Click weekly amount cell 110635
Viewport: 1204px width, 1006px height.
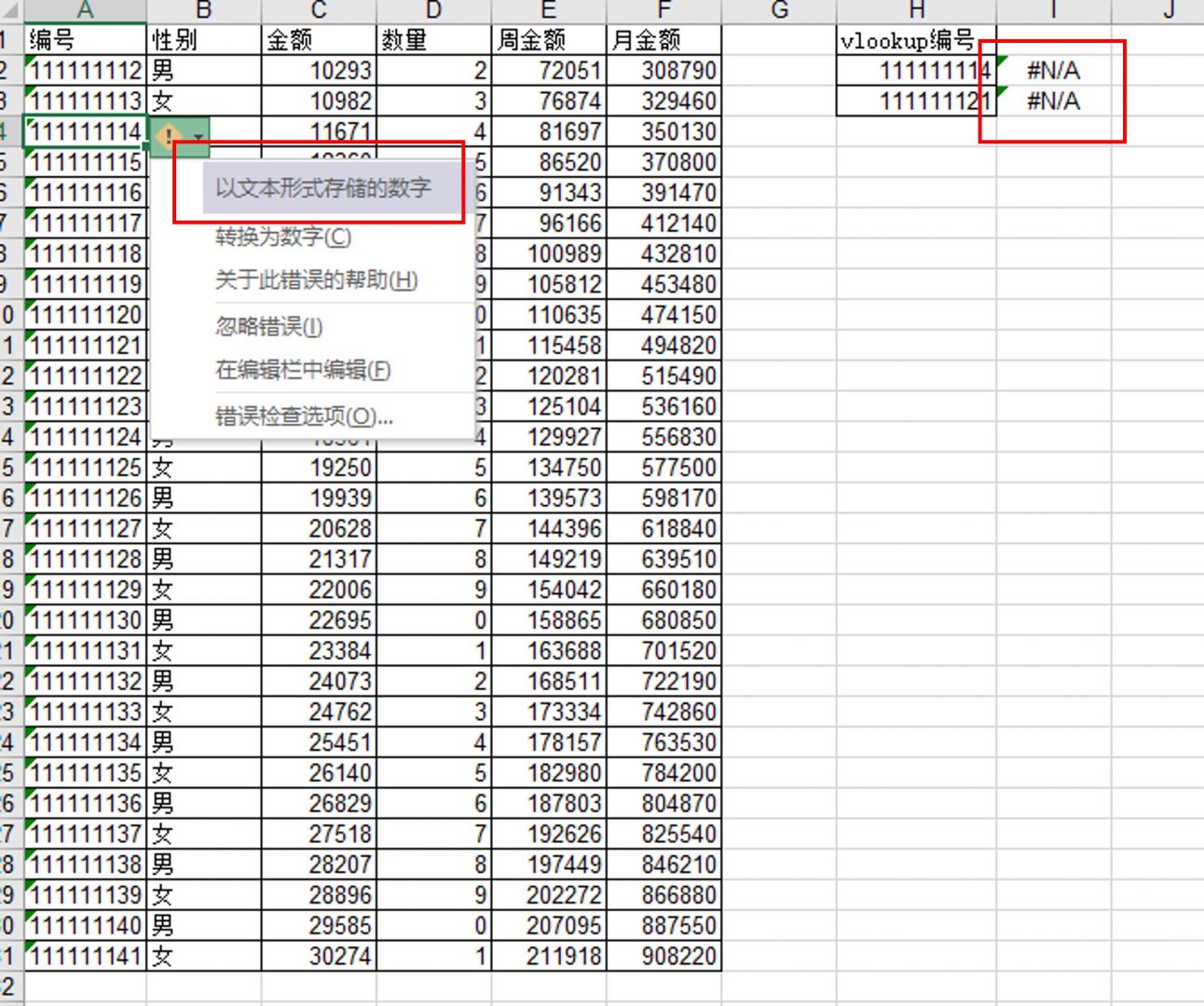[549, 315]
